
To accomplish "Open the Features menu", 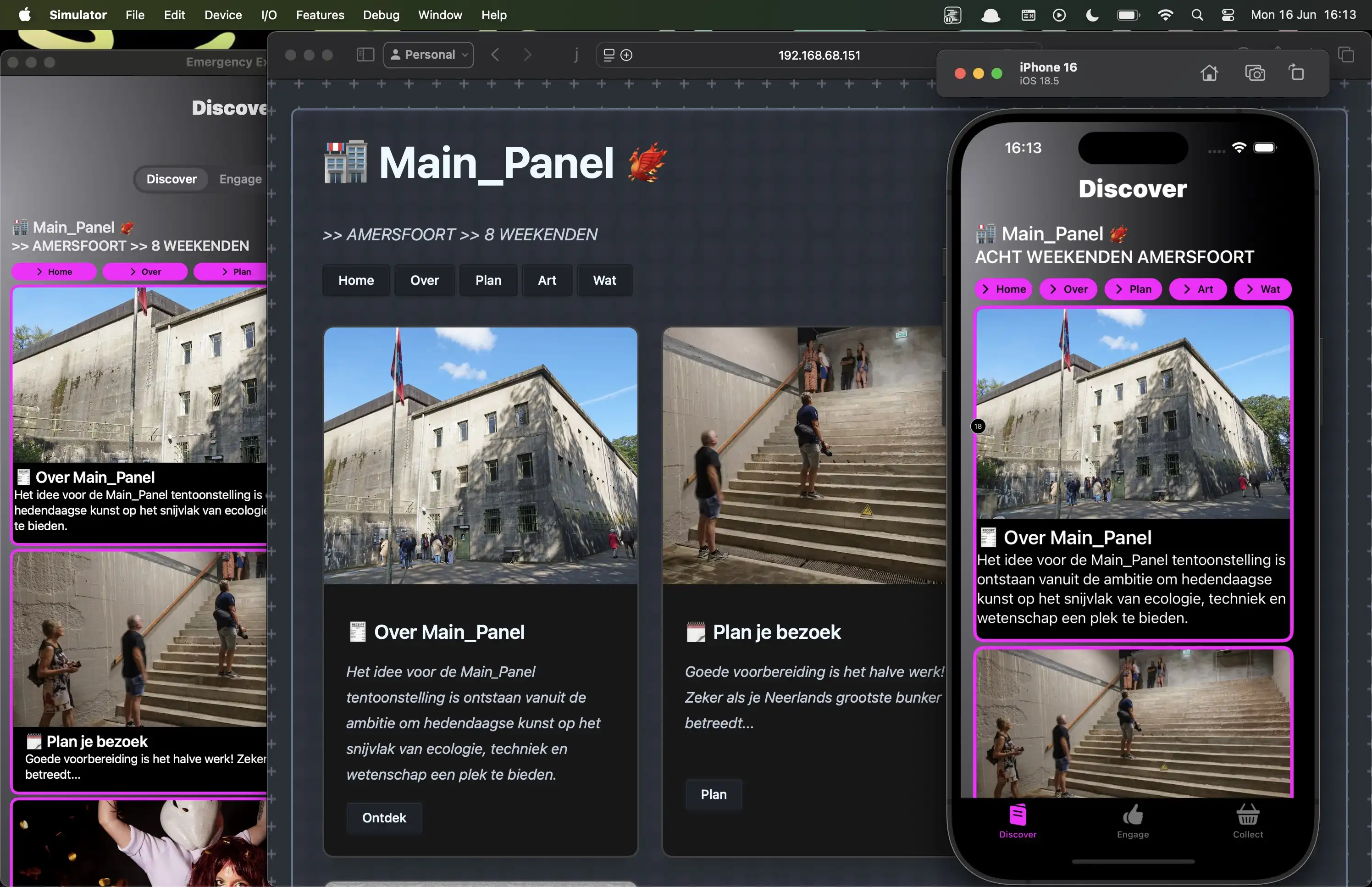I will (x=320, y=15).
